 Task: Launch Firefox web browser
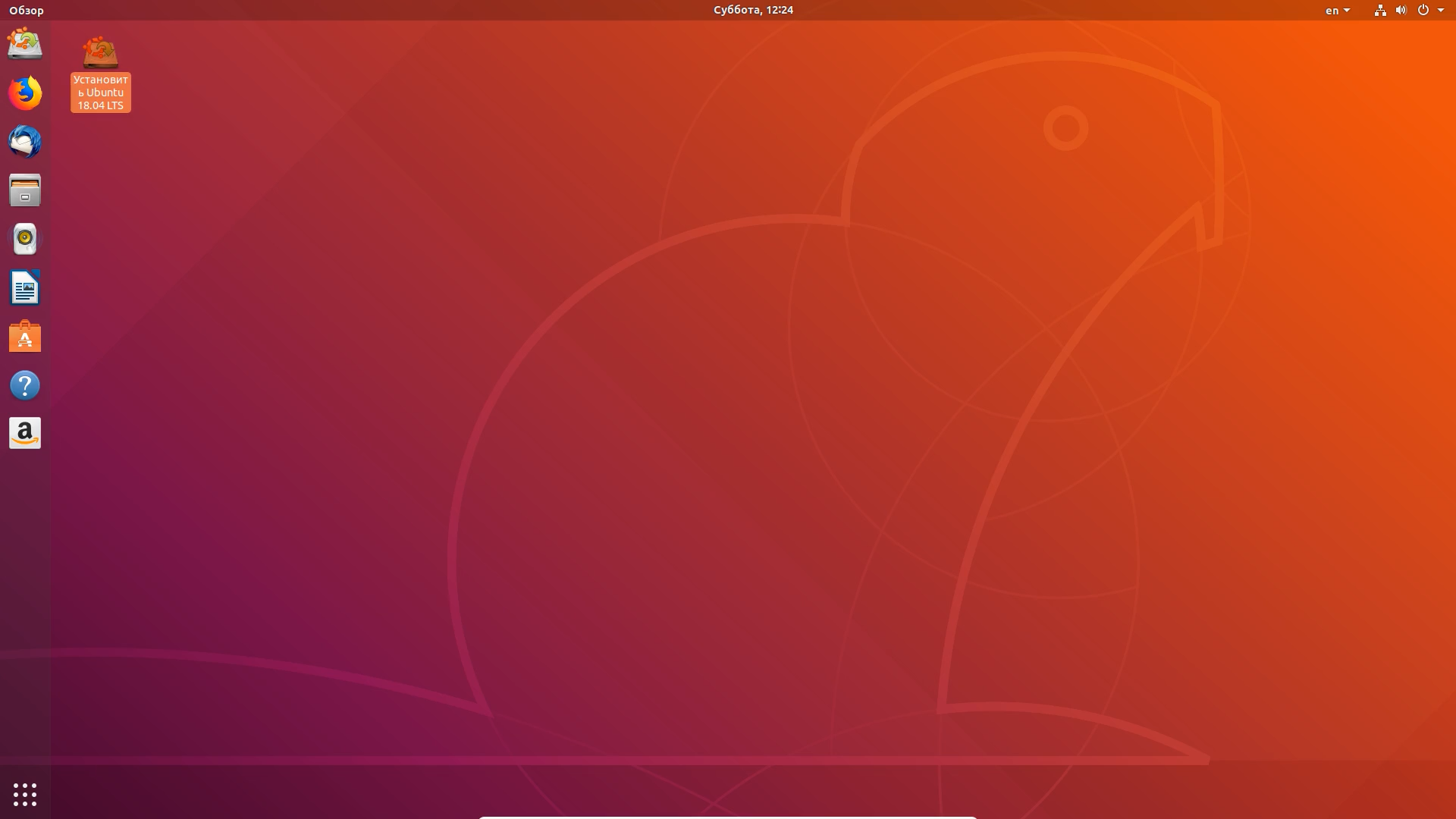[25, 93]
